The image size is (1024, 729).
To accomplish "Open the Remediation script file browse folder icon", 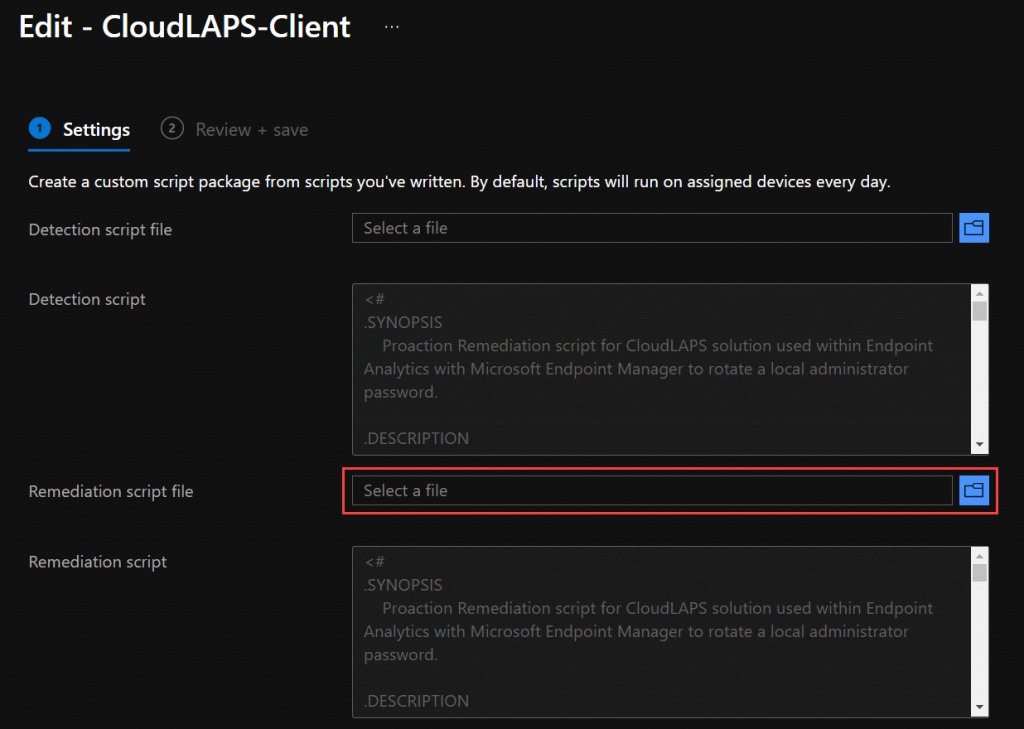I will 974,491.
